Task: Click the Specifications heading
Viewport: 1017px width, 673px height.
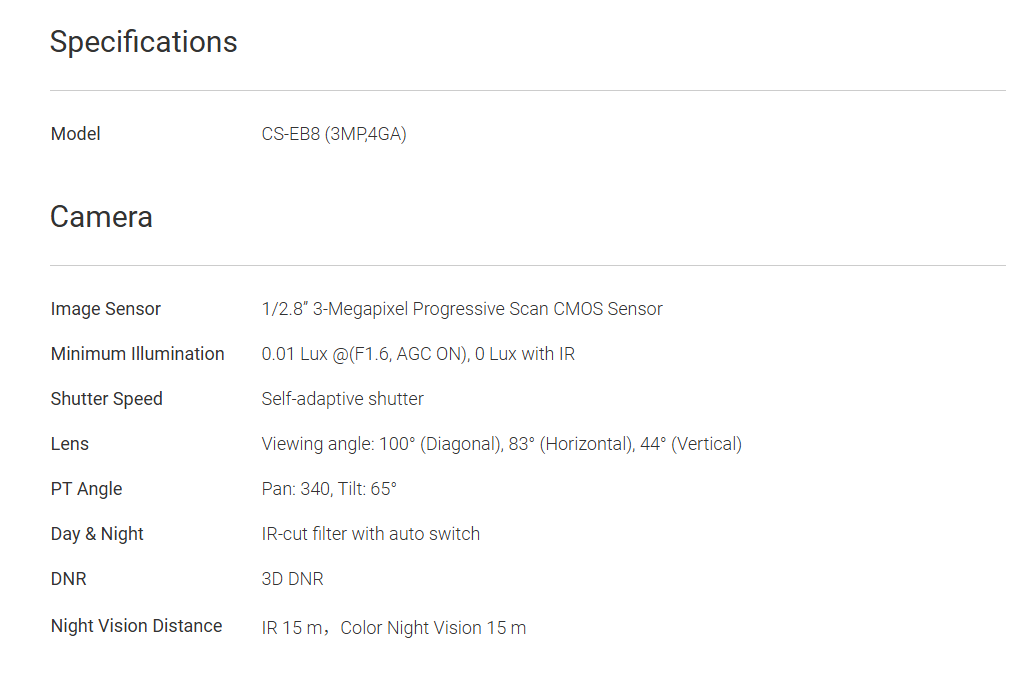Action: click(x=144, y=42)
